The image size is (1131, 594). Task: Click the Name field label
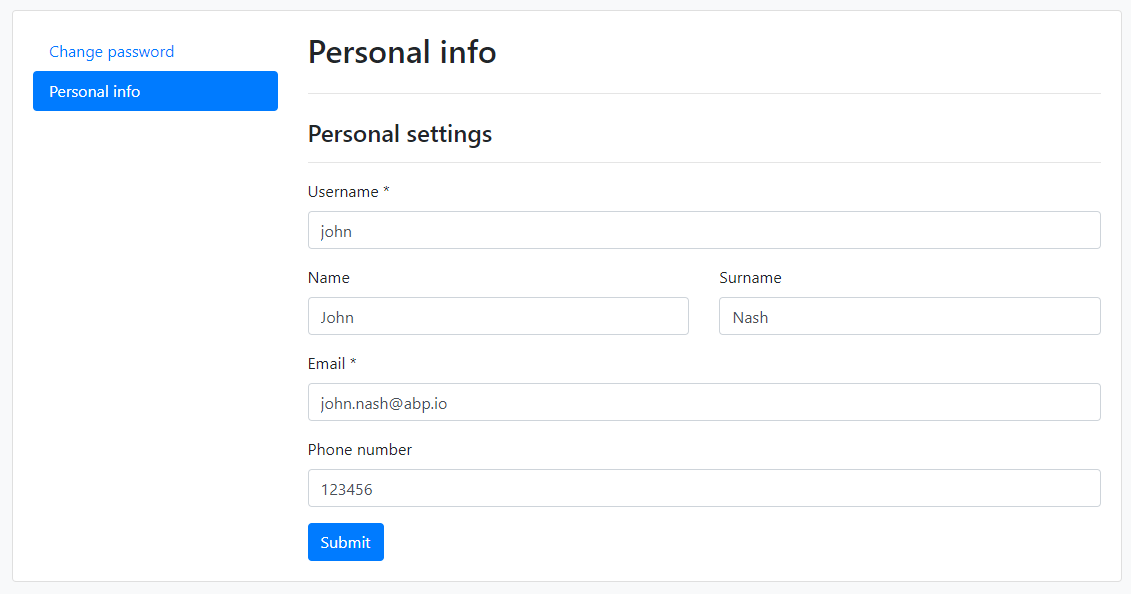[327, 277]
